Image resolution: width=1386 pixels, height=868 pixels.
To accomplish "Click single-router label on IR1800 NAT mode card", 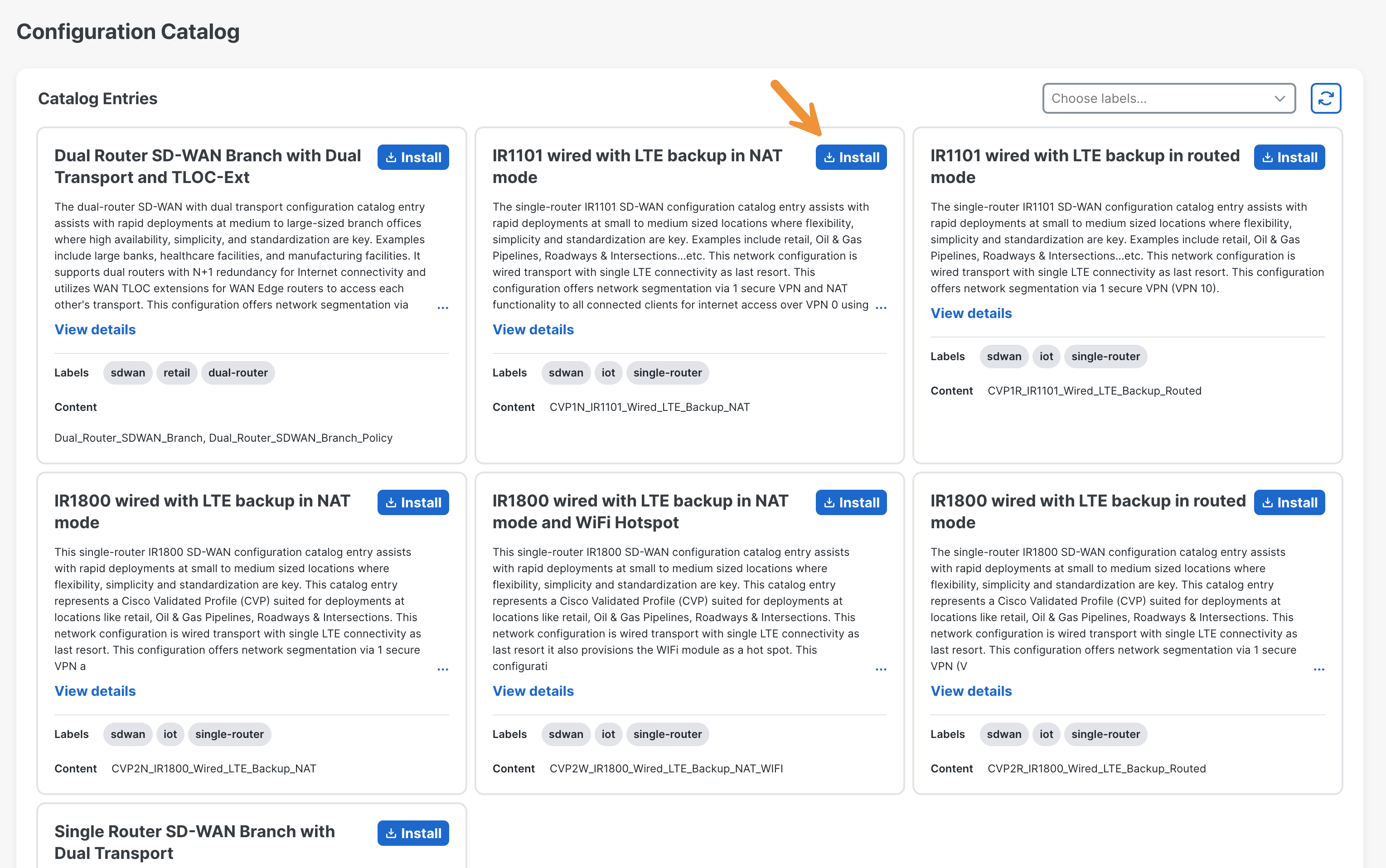I will point(229,734).
